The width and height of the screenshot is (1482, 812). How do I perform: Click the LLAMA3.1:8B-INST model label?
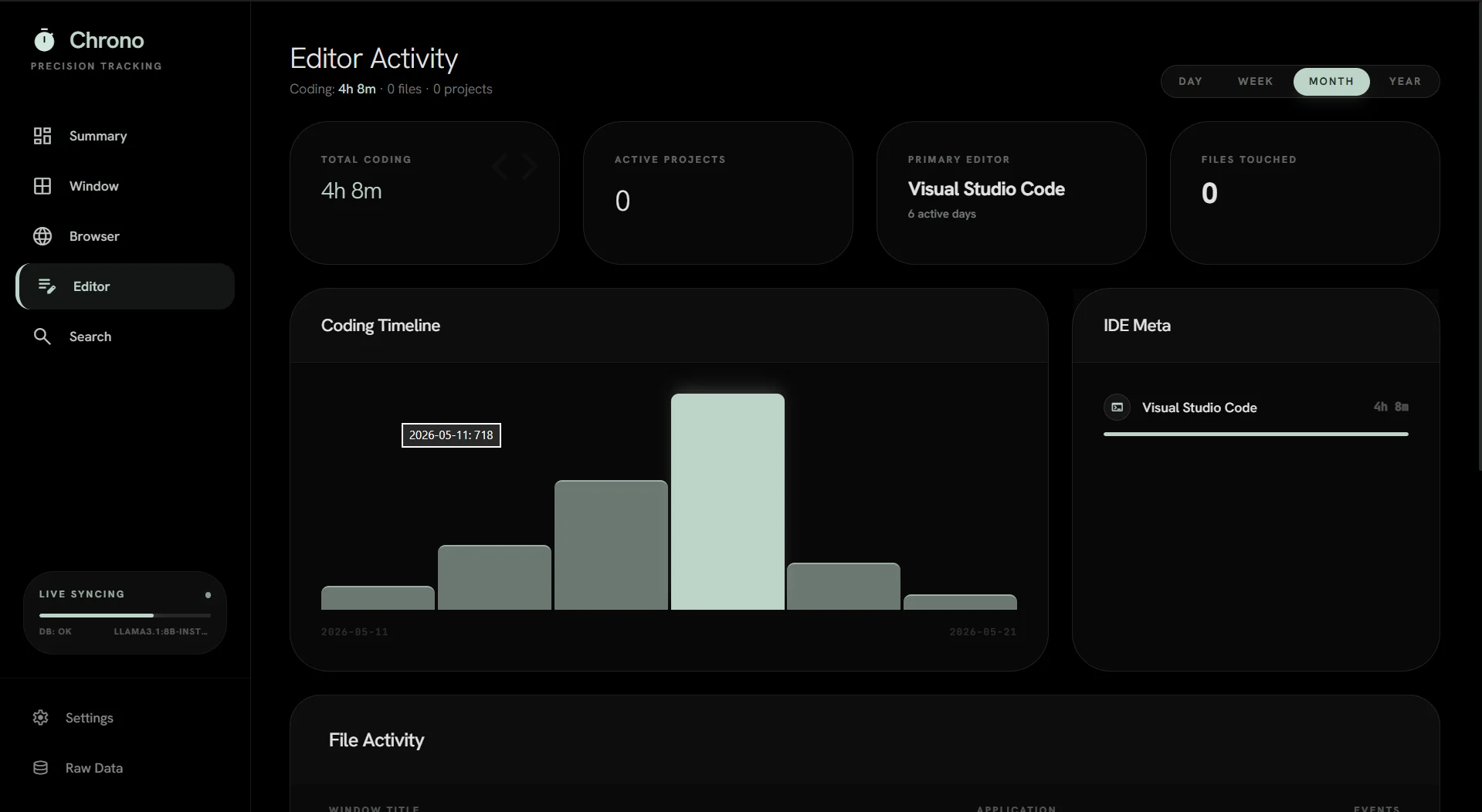tap(161, 631)
